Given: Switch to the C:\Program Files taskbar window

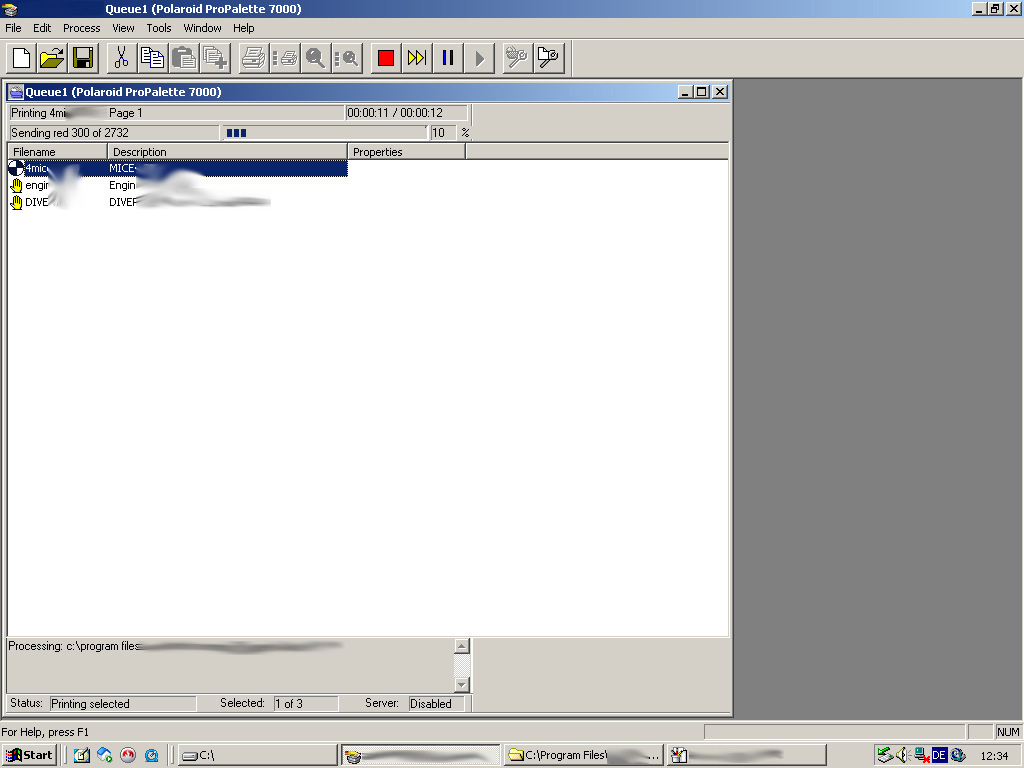Looking at the screenshot, I should pos(584,755).
